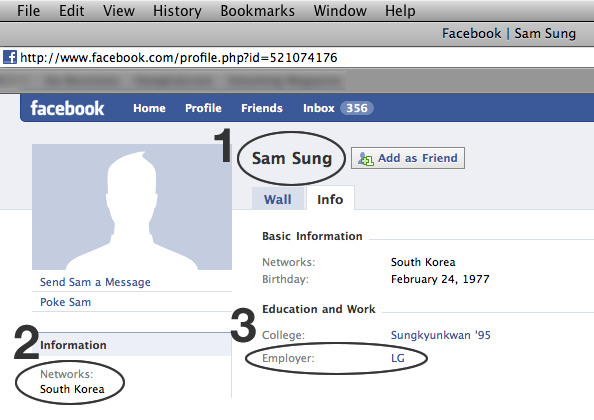Click the Add as Friend button
The image size is (594, 420).
click(408, 158)
